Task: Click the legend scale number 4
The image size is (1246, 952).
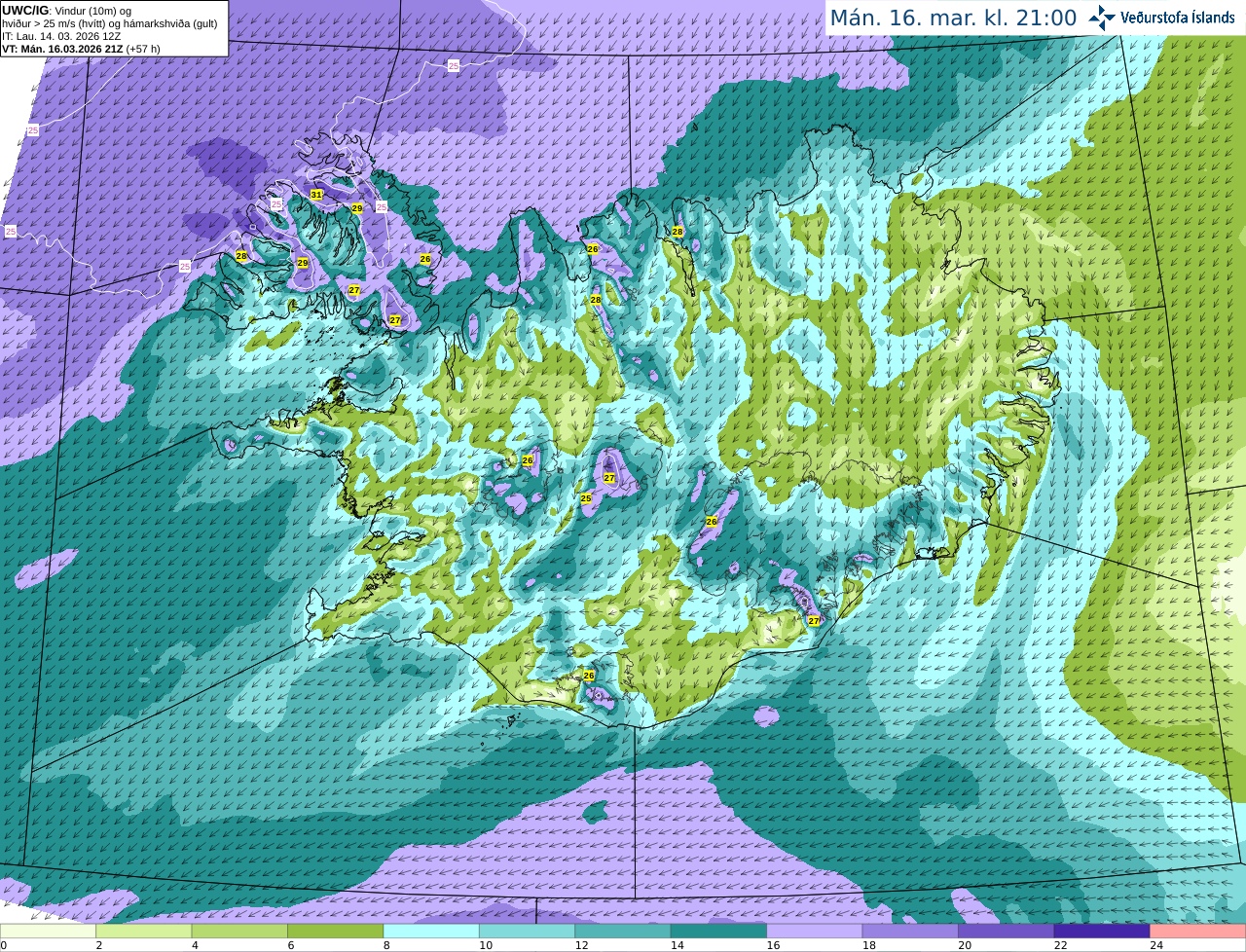Action: (195, 945)
